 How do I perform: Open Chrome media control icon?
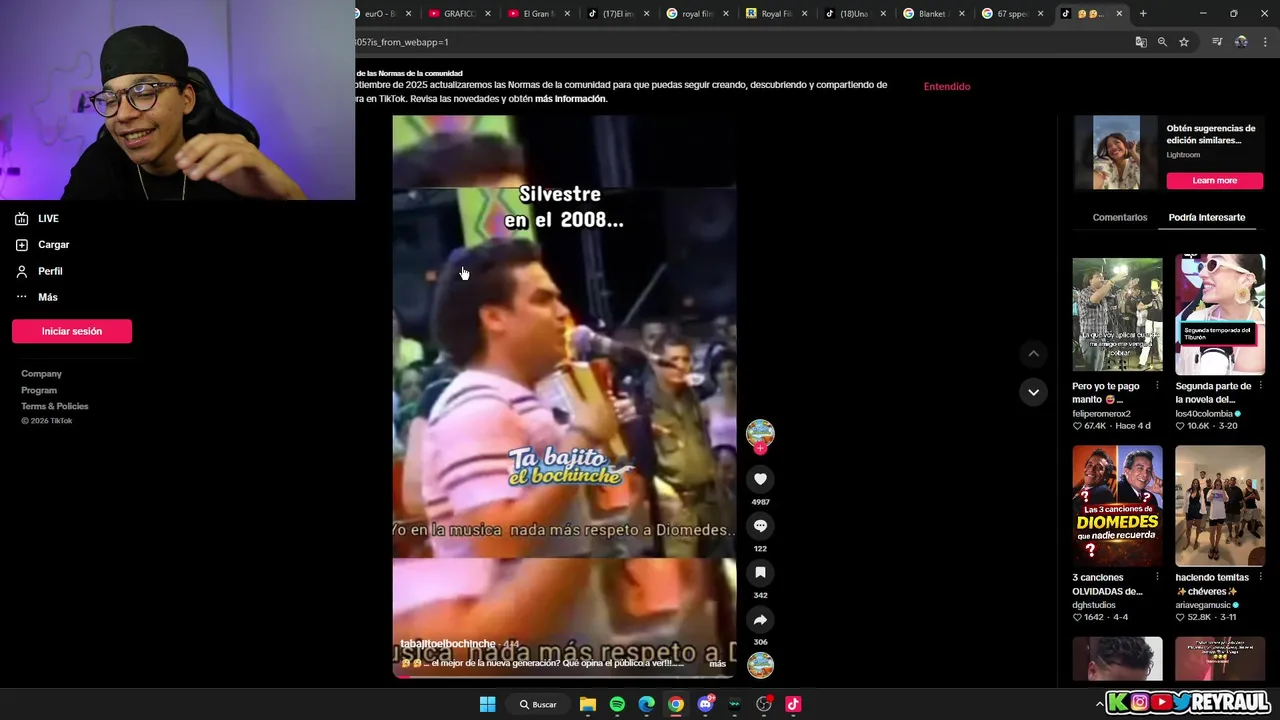click(1217, 42)
